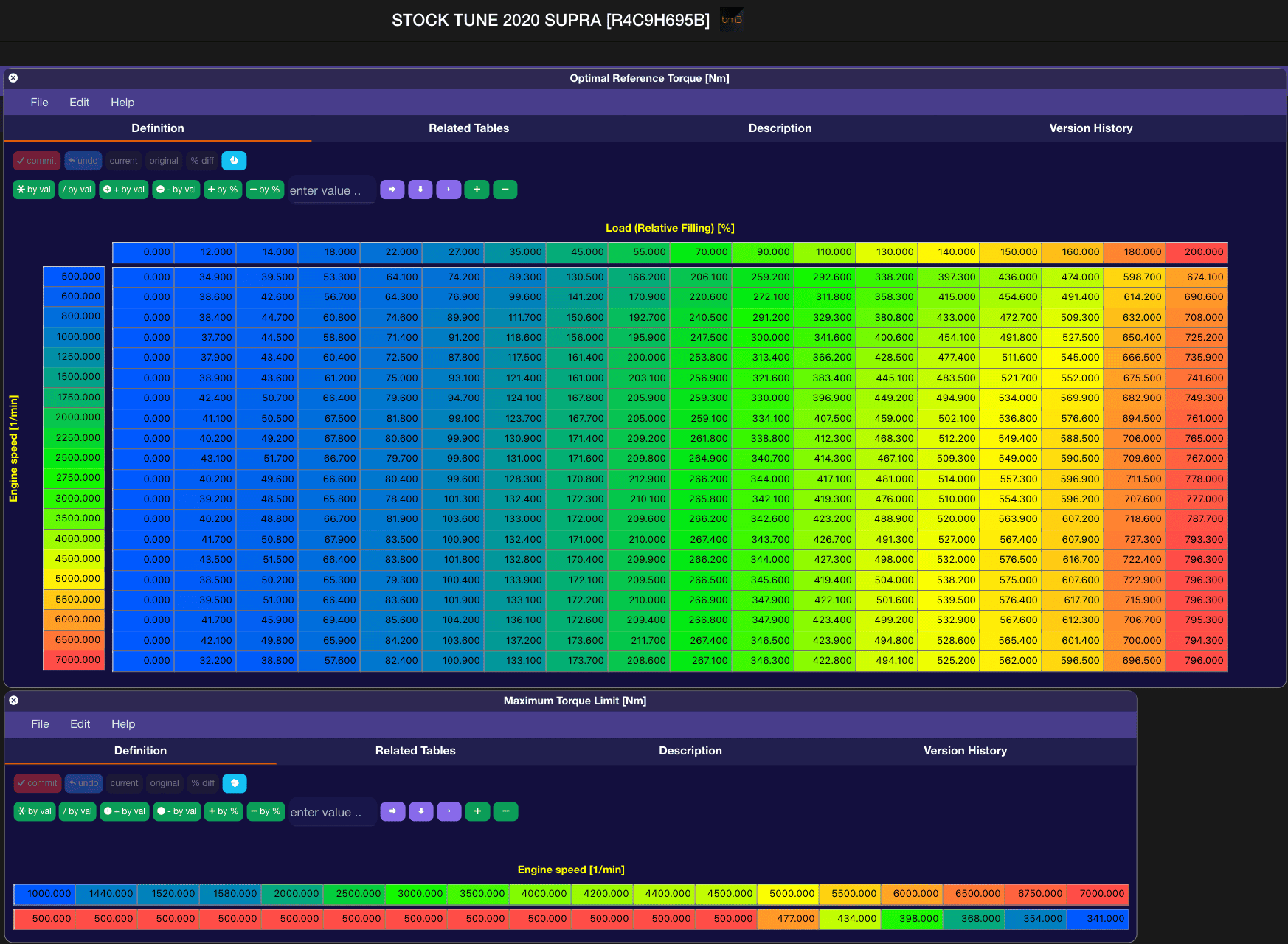
Task: Select the 341.000 cell in Maximum Torque Limit
Action: pyautogui.click(x=1098, y=918)
